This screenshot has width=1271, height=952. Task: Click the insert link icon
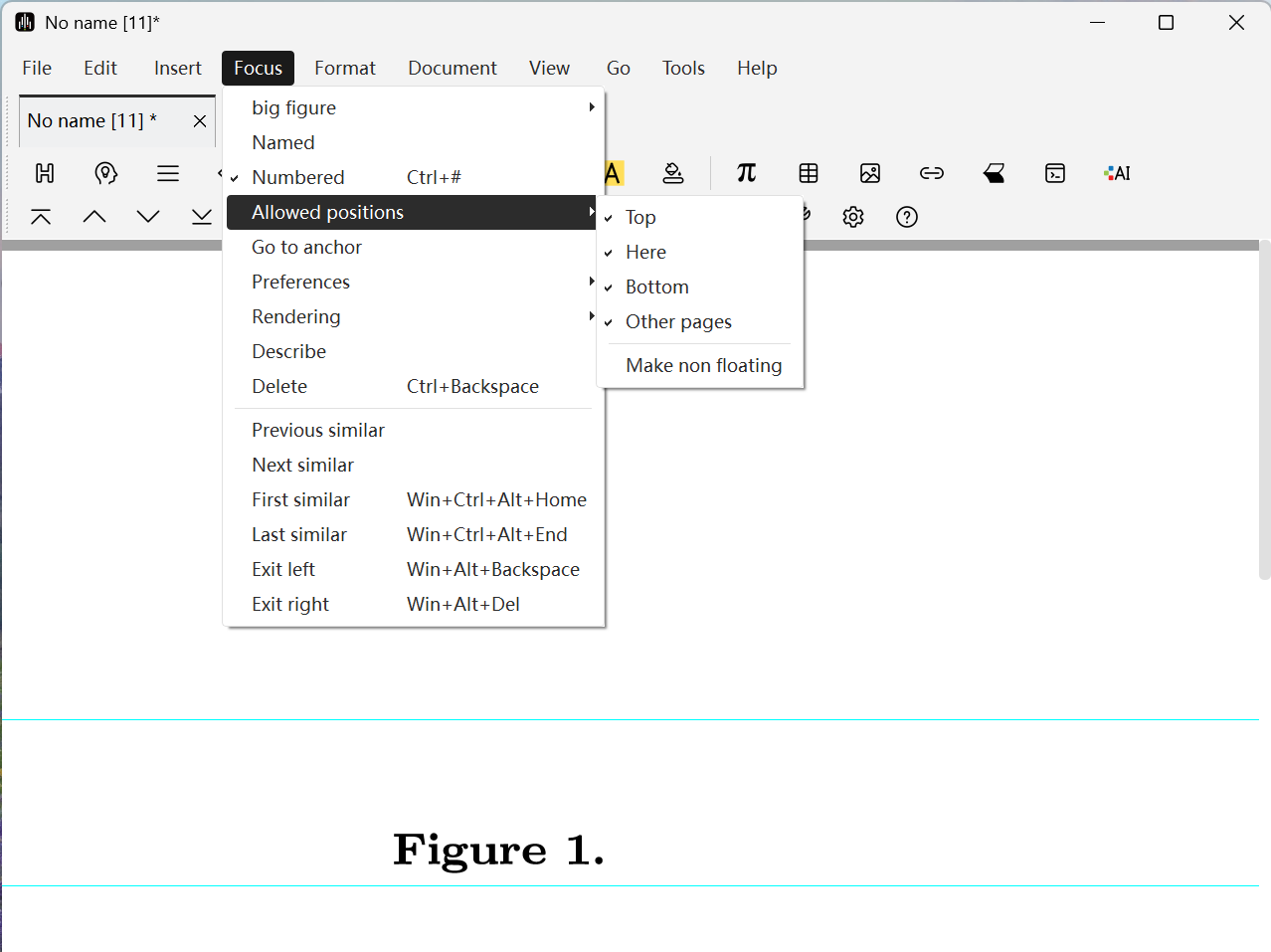(932, 173)
